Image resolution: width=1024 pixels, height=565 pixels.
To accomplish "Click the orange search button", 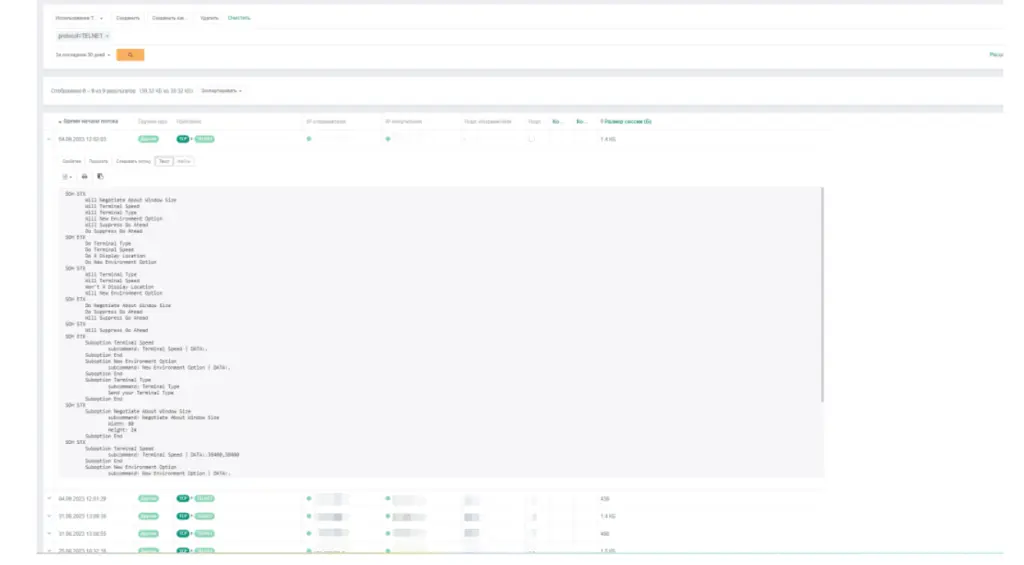I will [x=130, y=55].
